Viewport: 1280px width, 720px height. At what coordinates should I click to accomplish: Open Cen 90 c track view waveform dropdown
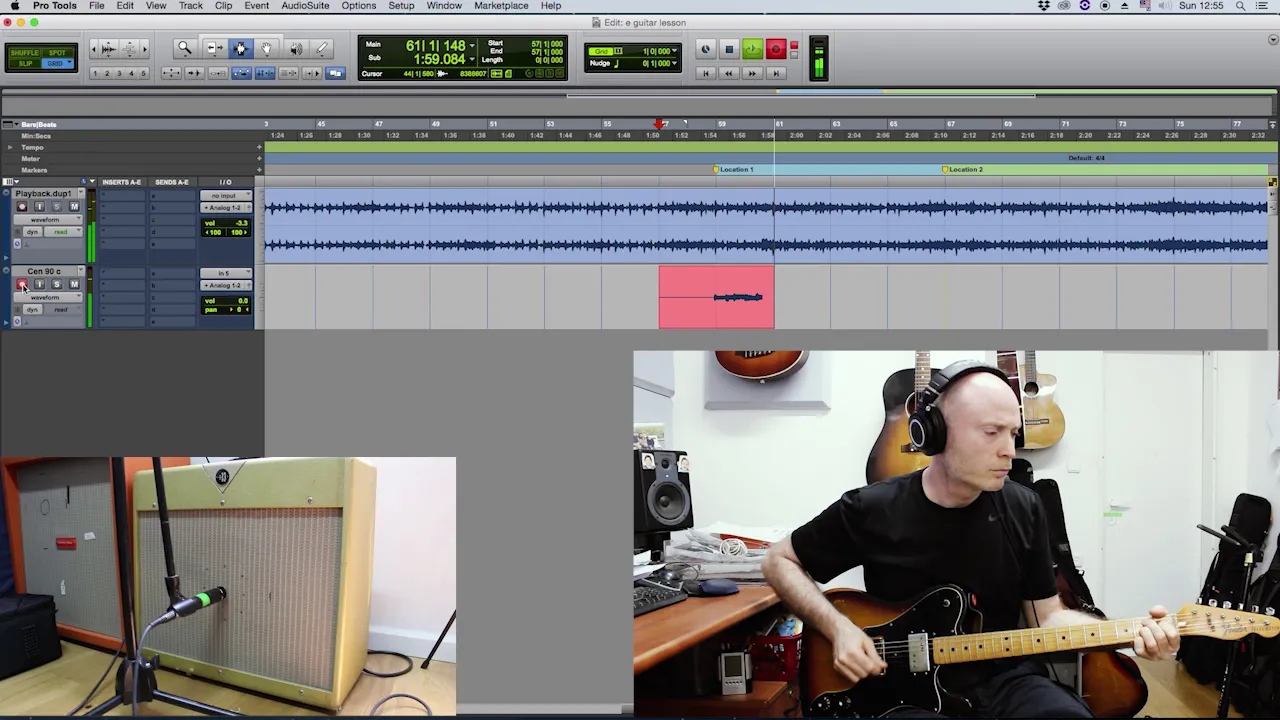tap(48, 297)
